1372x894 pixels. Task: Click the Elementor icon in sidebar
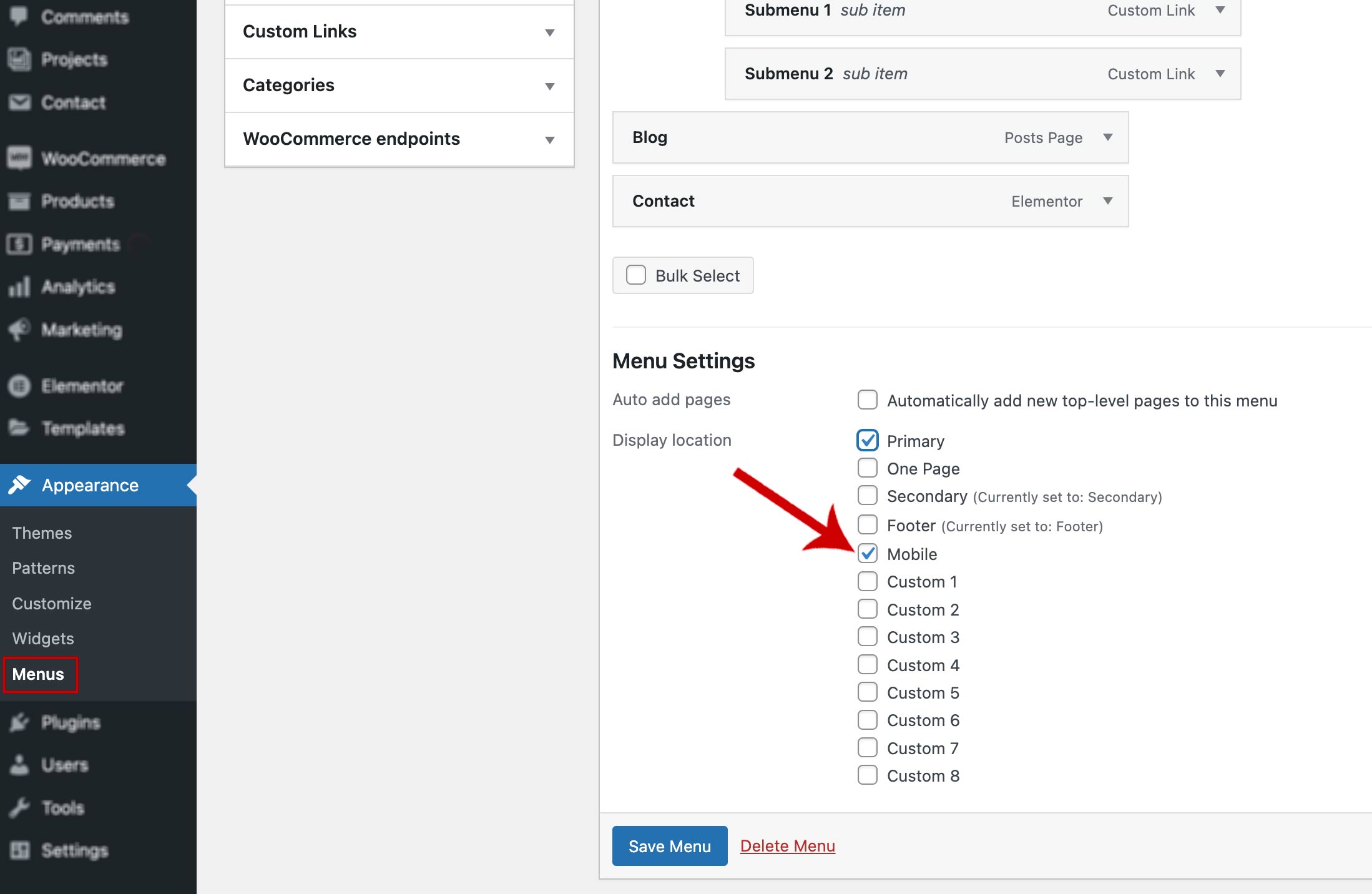(x=19, y=386)
